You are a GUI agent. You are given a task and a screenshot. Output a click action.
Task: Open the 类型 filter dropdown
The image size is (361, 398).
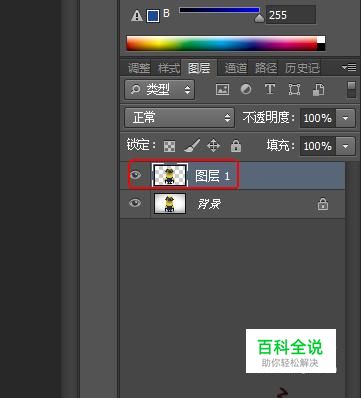pyautogui.click(x=160, y=89)
